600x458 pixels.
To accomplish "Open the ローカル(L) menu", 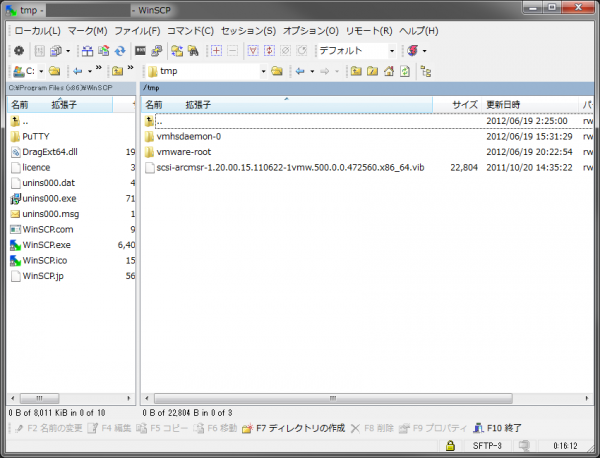I will (38, 31).
